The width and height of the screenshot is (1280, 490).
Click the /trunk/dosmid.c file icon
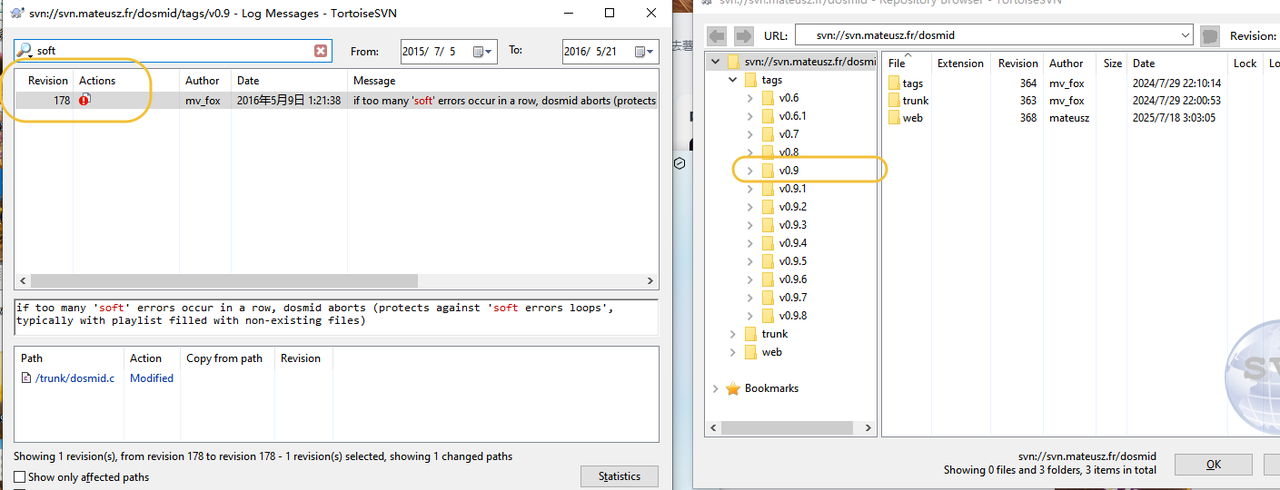tap(27, 378)
